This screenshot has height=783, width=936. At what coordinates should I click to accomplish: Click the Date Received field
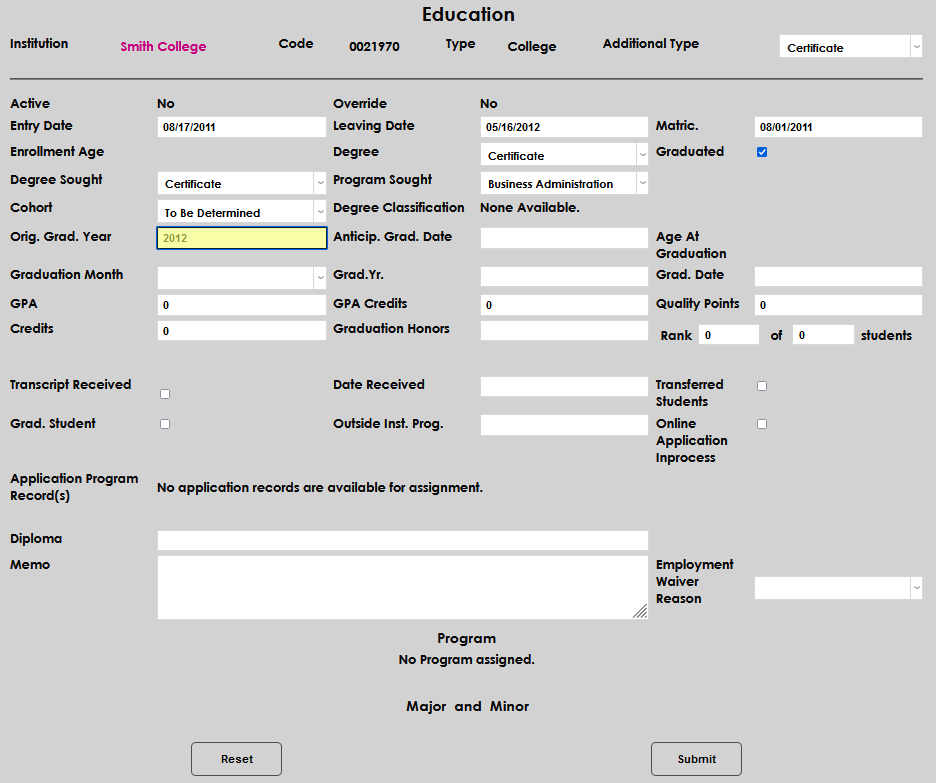click(x=564, y=386)
